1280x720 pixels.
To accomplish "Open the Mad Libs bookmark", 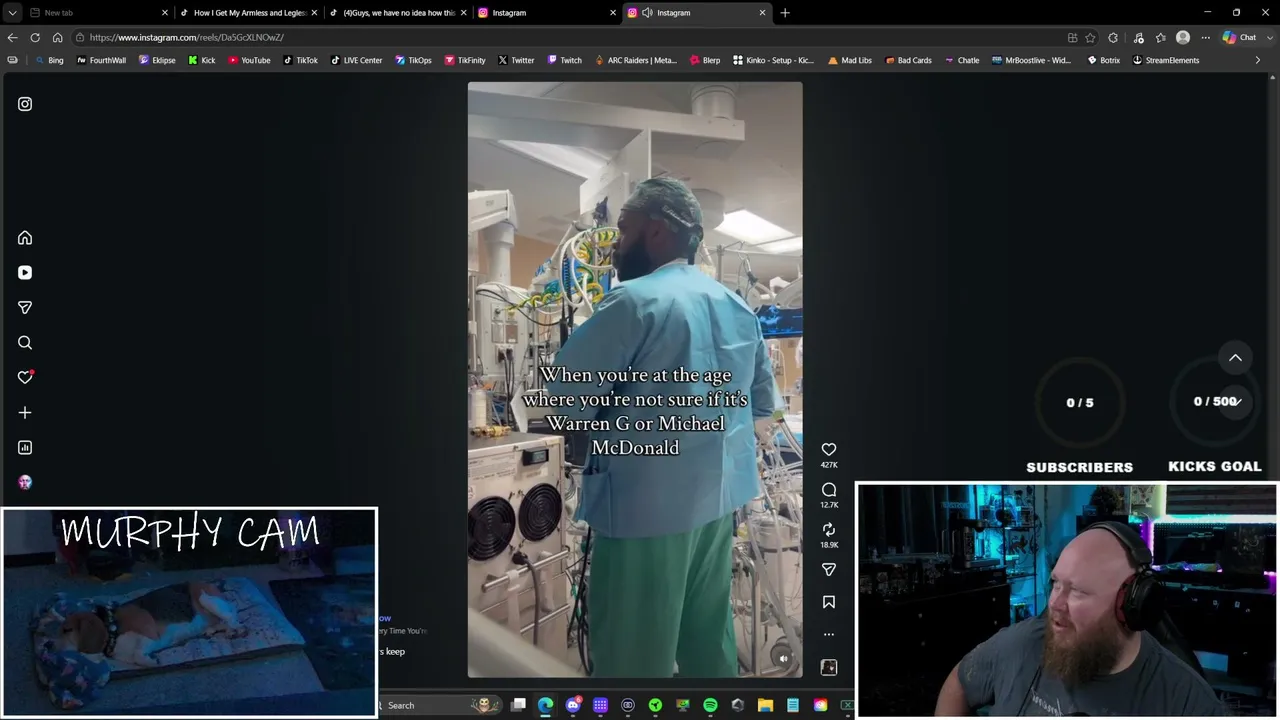I will coord(849,60).
